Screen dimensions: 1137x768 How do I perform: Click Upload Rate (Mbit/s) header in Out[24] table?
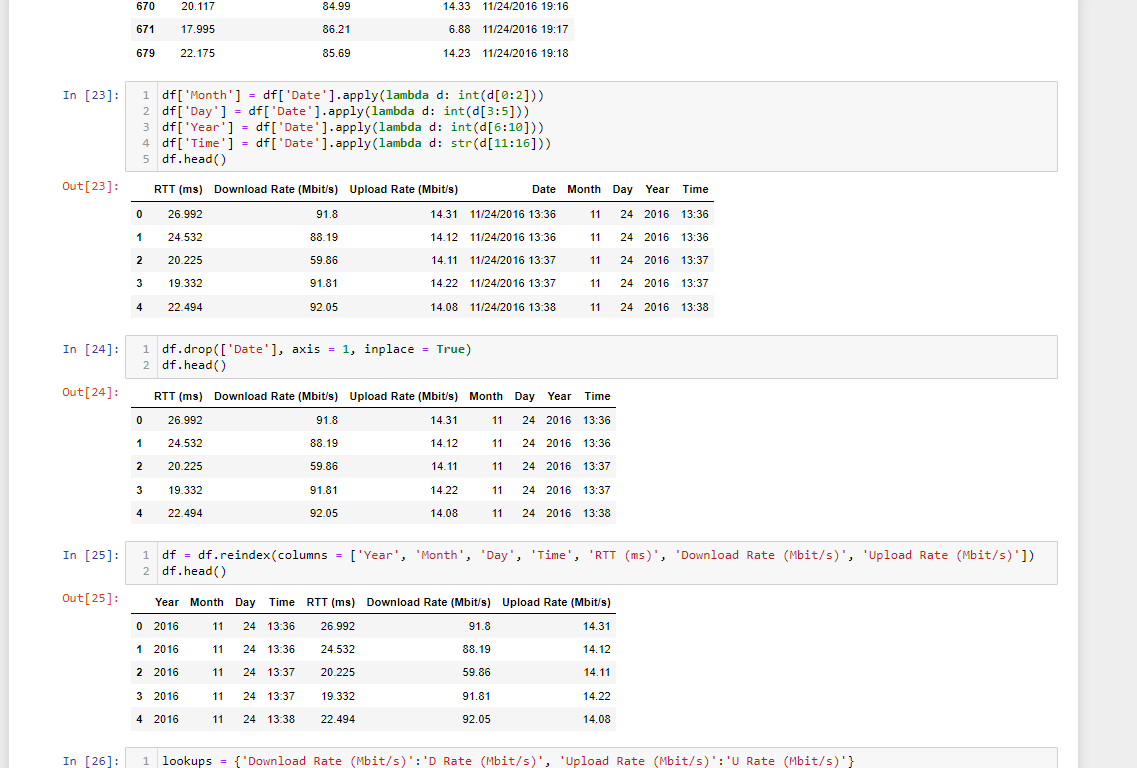[404, 396]
